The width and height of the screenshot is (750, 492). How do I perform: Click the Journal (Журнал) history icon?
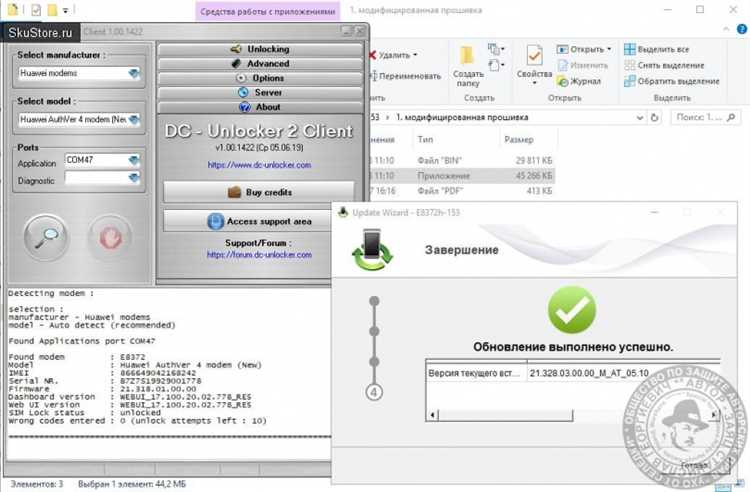563,81
